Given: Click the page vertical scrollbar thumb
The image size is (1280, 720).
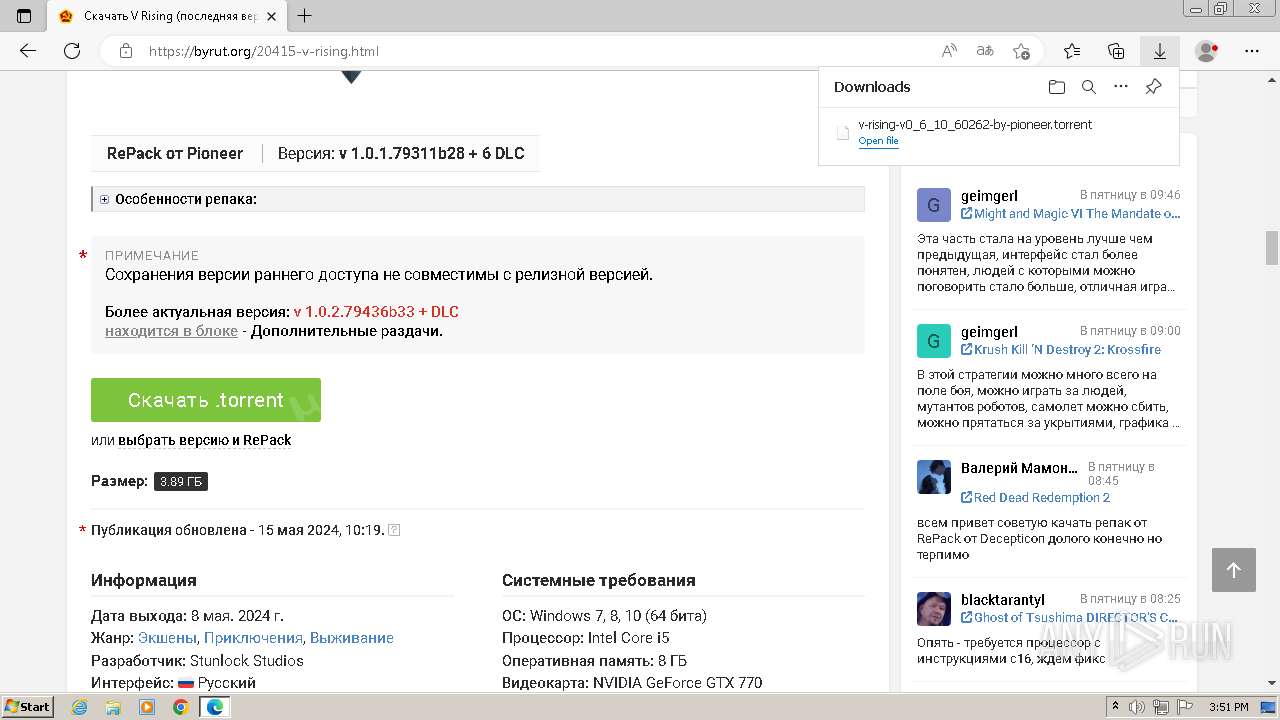Looking at the screenshot, I should tap(1272, 247).
